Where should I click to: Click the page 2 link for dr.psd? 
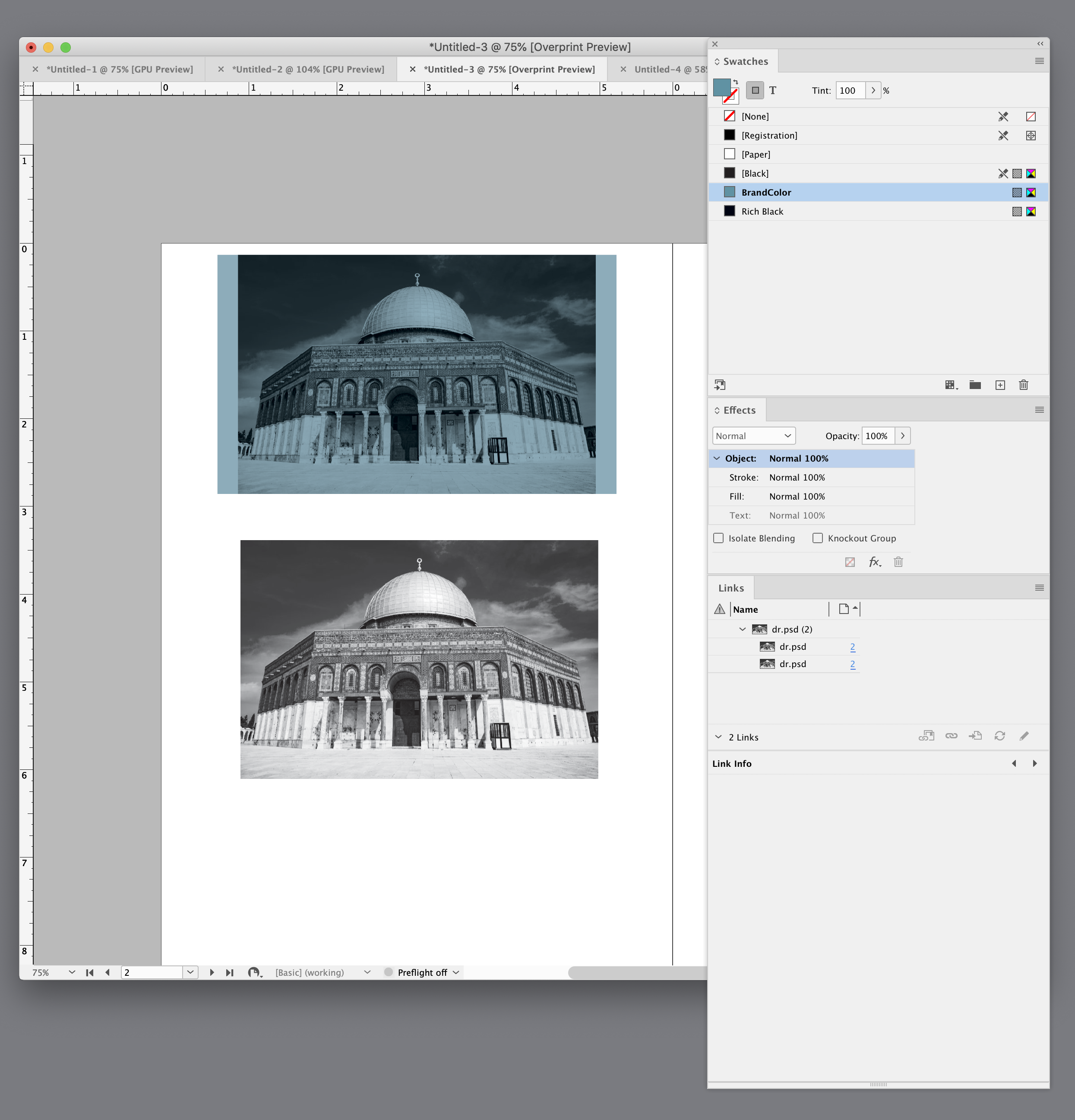tap(852, 646)
